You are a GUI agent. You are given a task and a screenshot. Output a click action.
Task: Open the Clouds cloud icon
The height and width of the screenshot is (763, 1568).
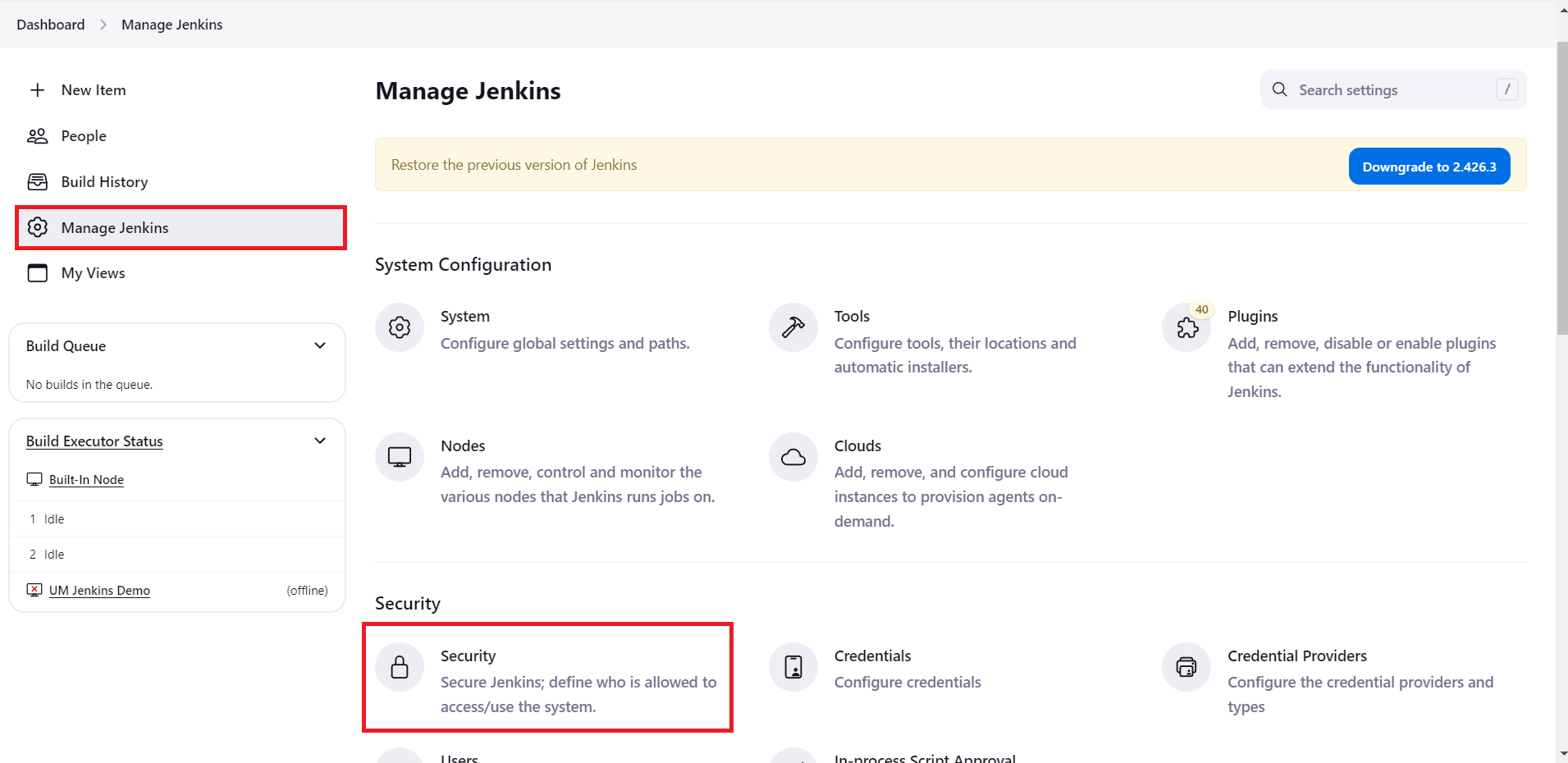pos(793,457)
